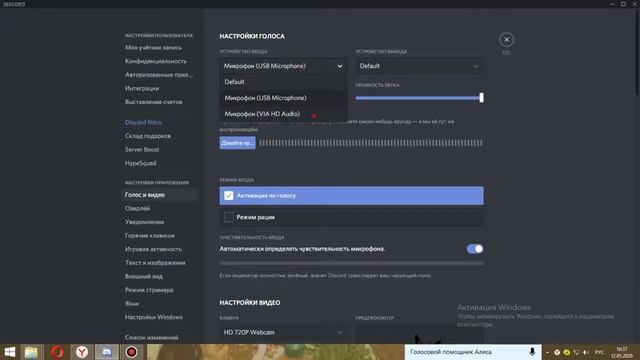Click language indicator РУС in tray
640x360 pixels.
[600, 352]
